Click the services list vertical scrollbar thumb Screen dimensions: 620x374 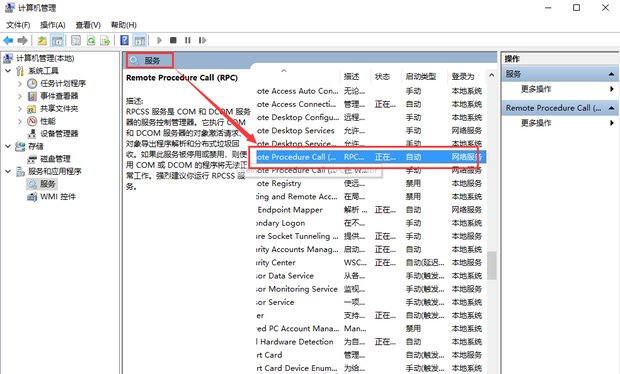point(491,266)
